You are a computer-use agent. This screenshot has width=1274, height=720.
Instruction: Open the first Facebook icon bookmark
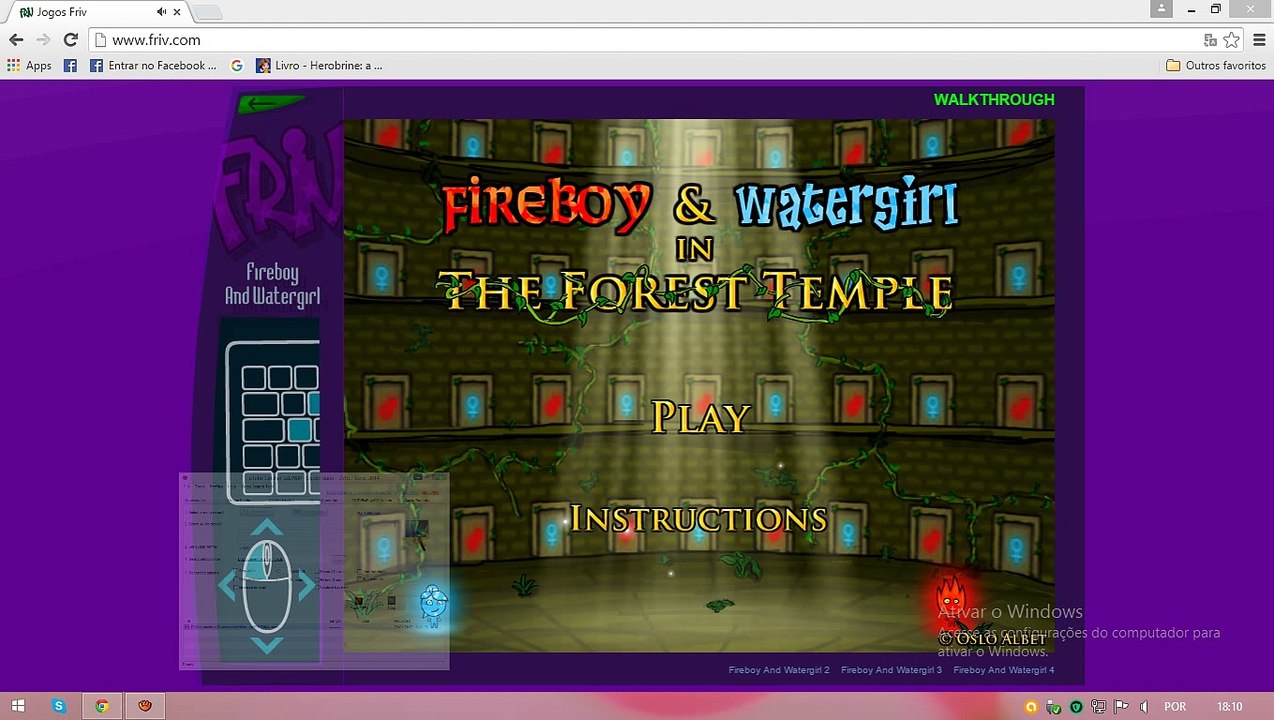pos(70,65)
